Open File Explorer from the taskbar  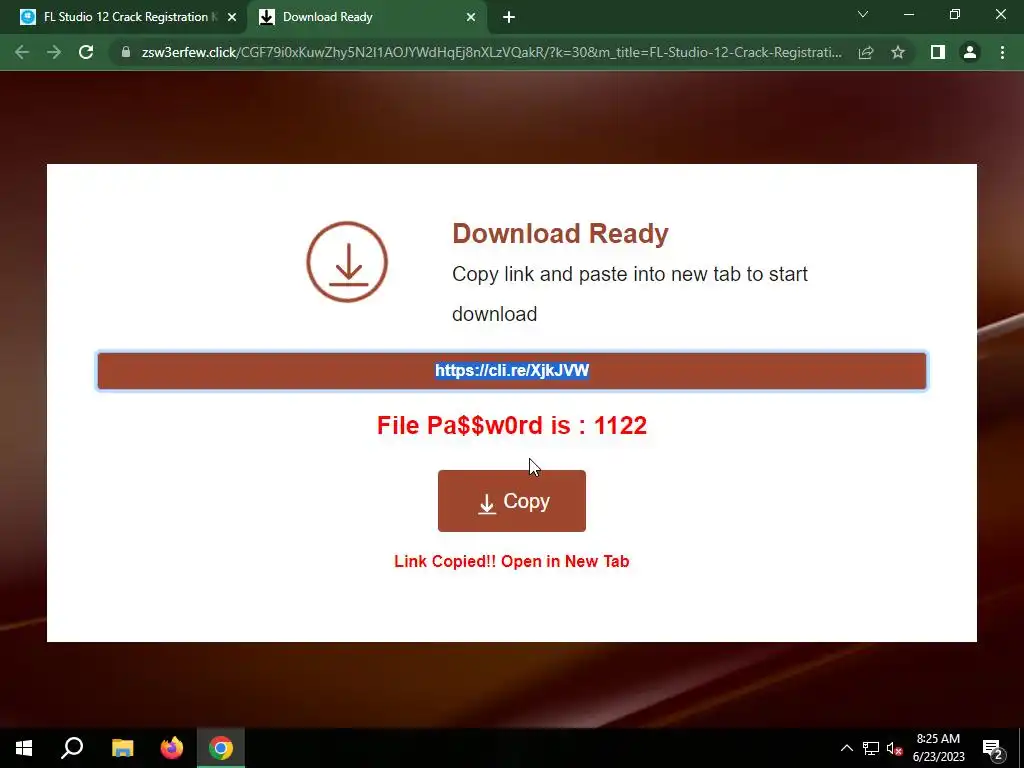point(122,748)
